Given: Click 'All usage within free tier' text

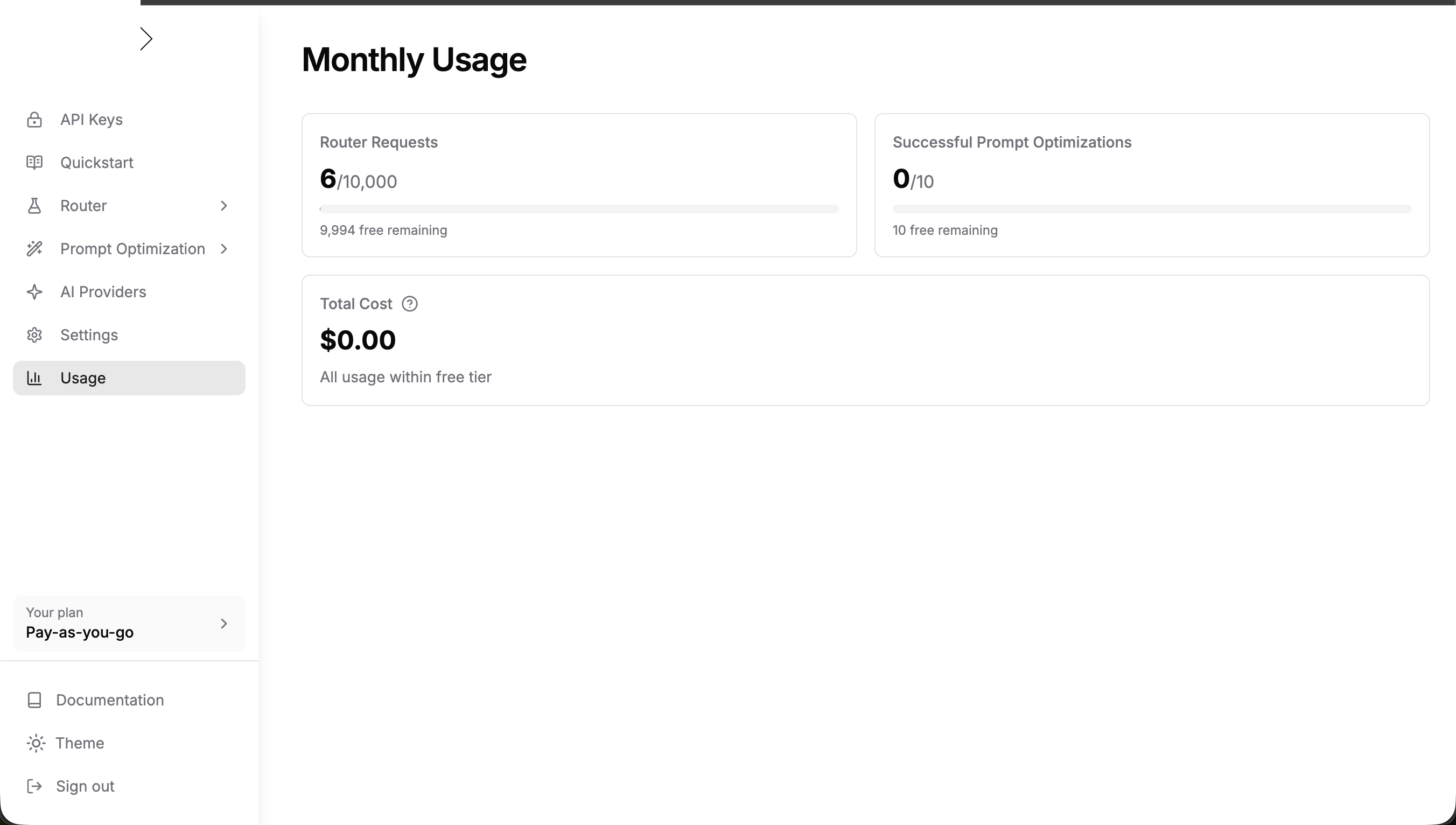Looking at the screenshot, I should [x=405, y=377].
